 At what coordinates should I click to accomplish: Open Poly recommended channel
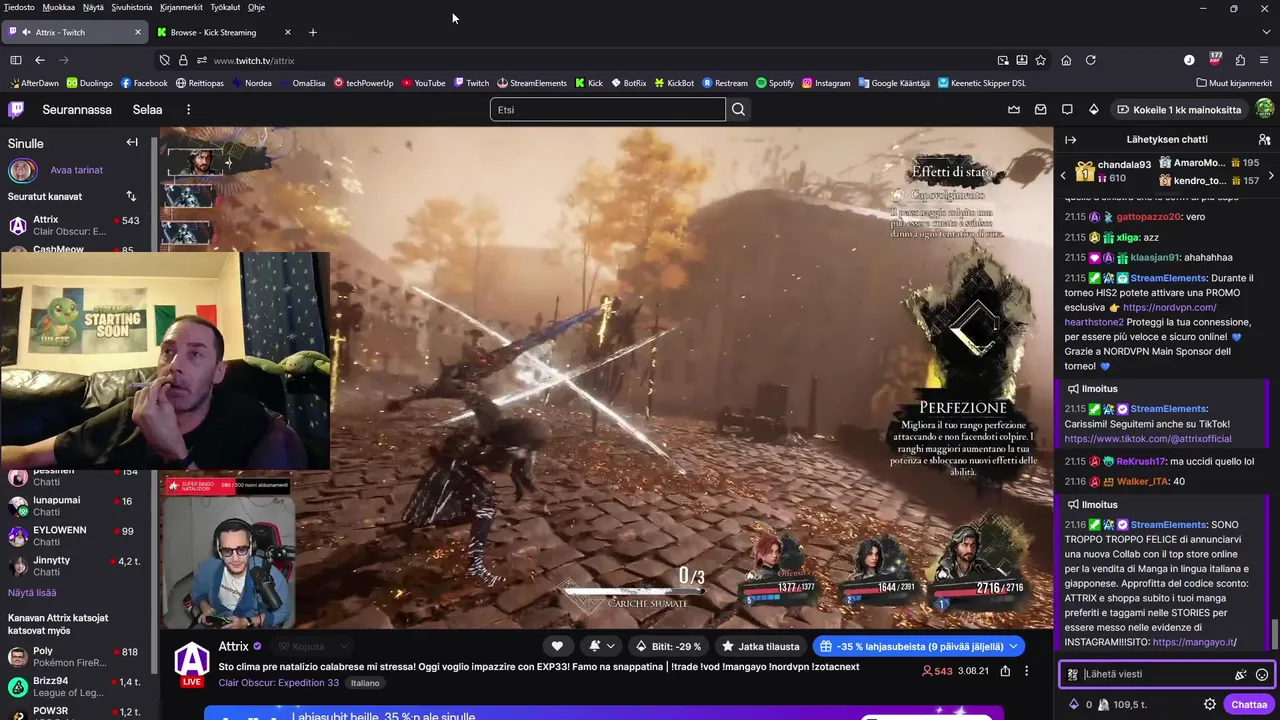[75, 657]
